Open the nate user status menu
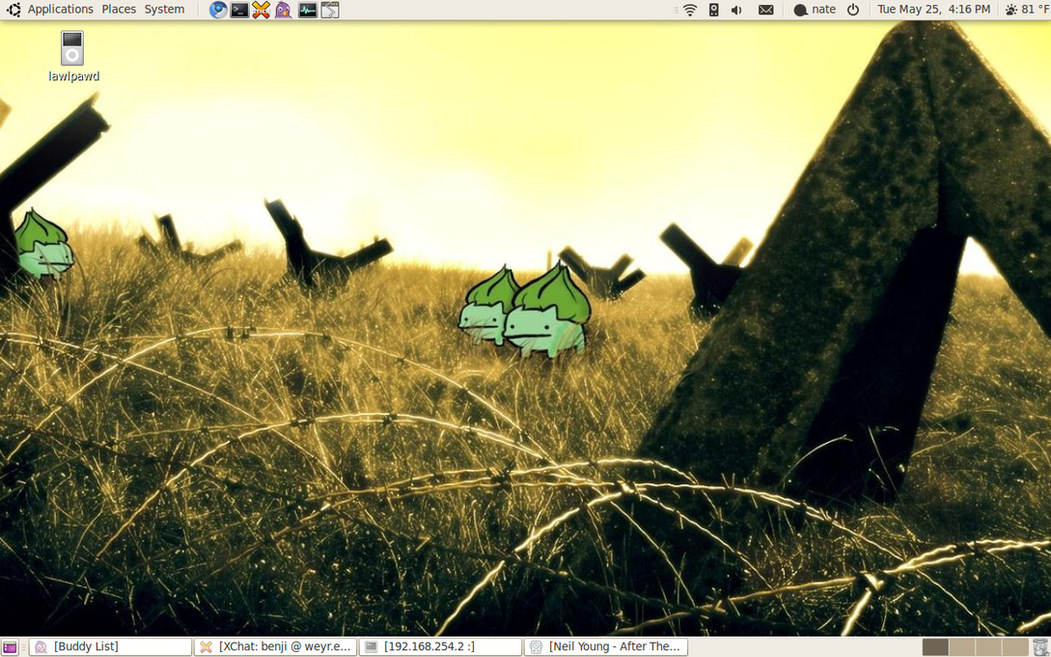 (x=814, y=10)
